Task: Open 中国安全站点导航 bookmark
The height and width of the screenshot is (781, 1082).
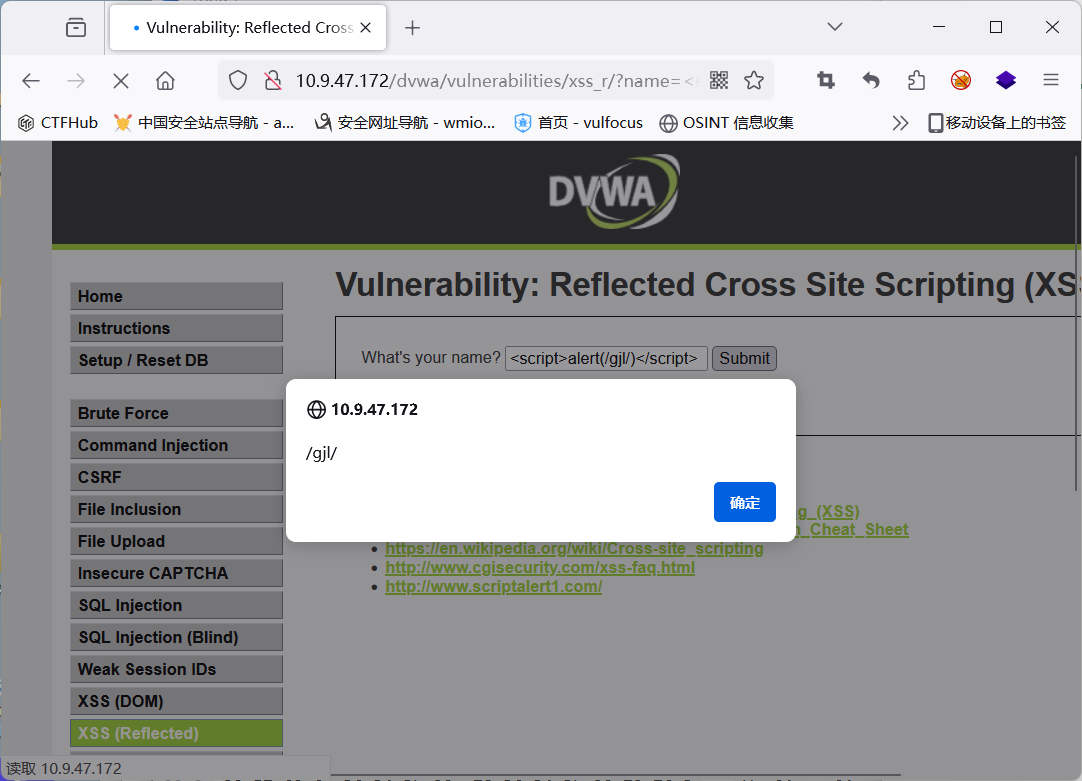Action: point(204,123)
